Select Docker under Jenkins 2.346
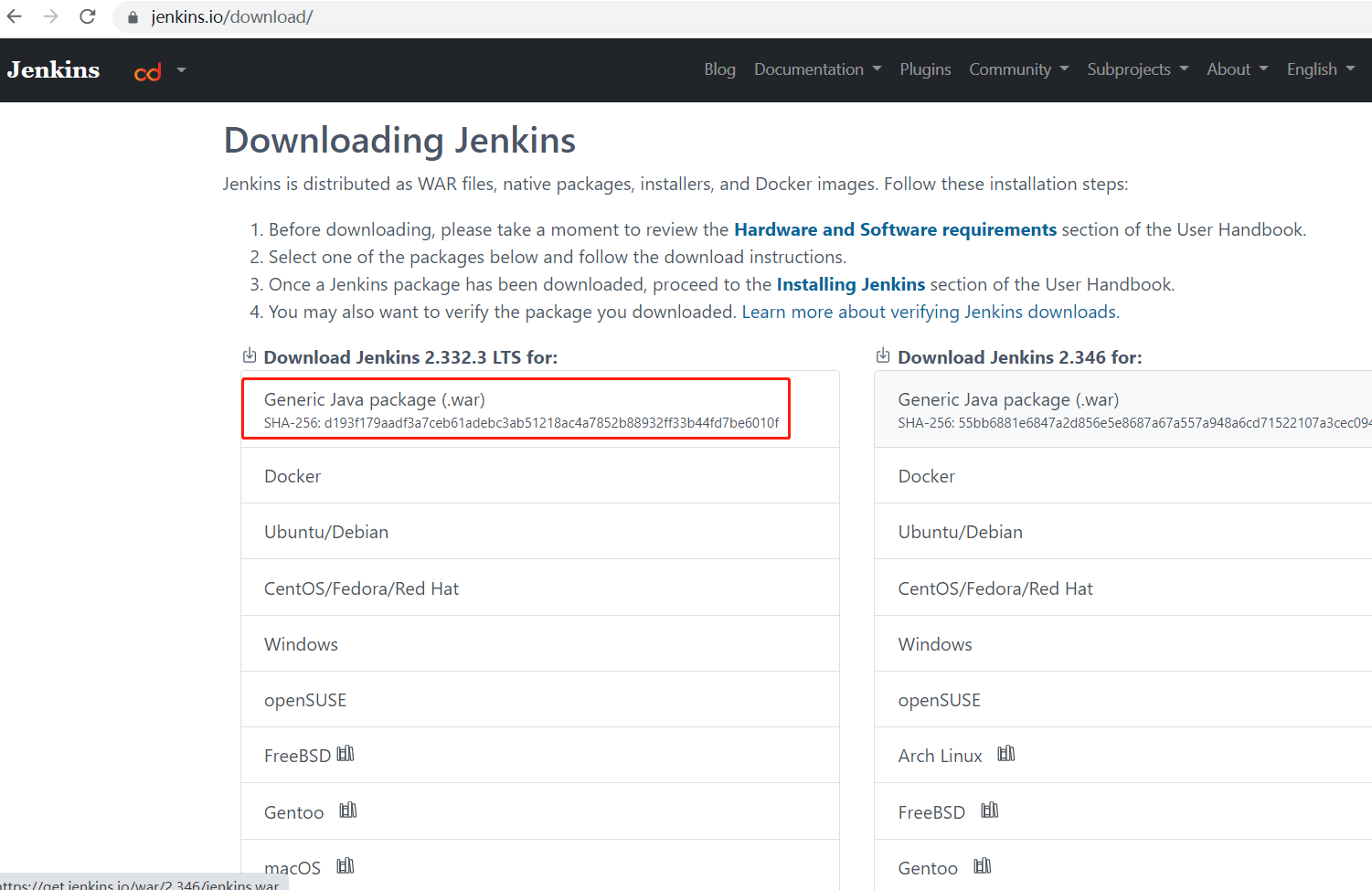The image size is (1372, 890). [x=1123, y=475]
